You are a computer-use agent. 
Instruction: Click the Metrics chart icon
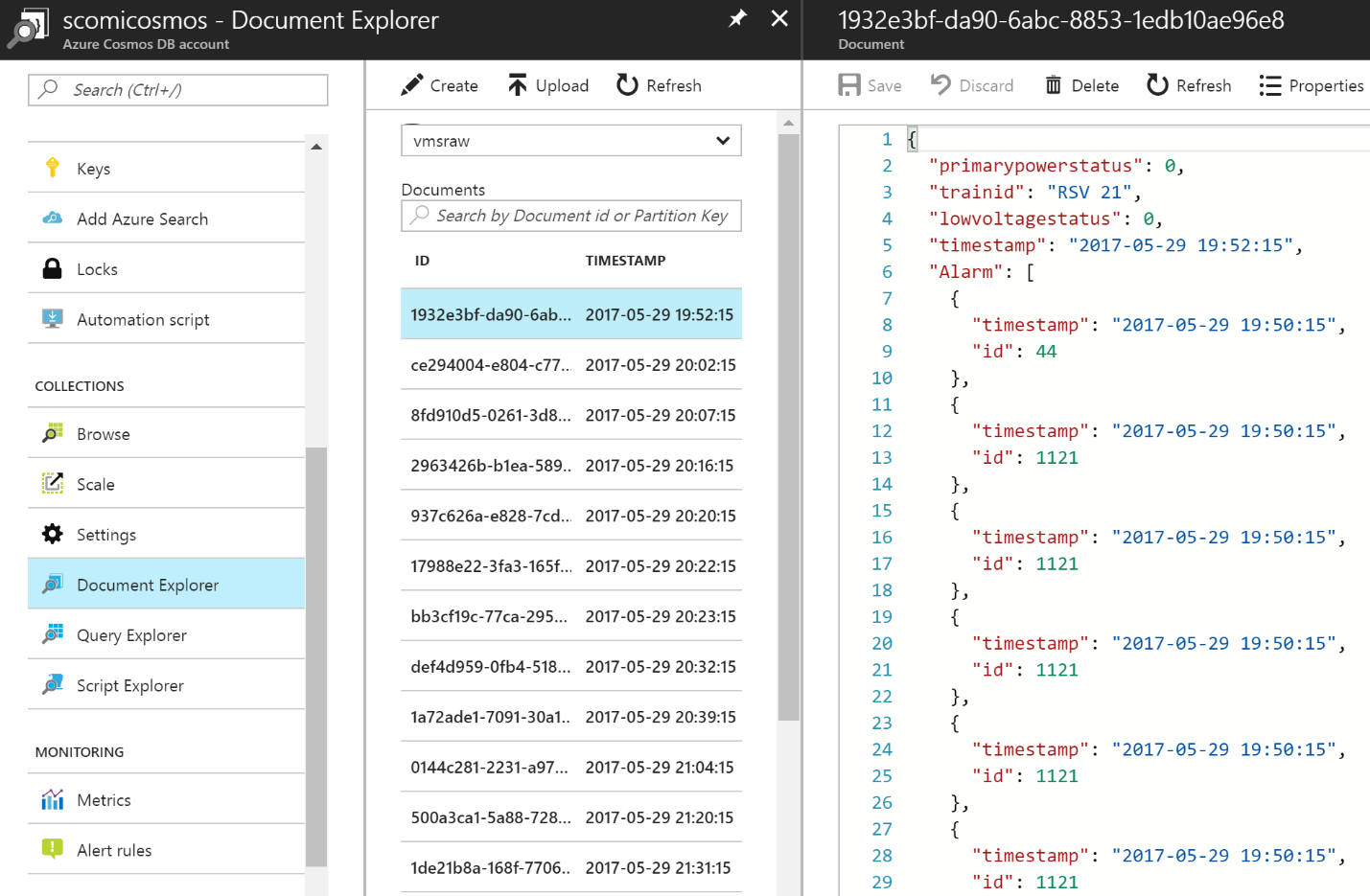coord(53,799)
